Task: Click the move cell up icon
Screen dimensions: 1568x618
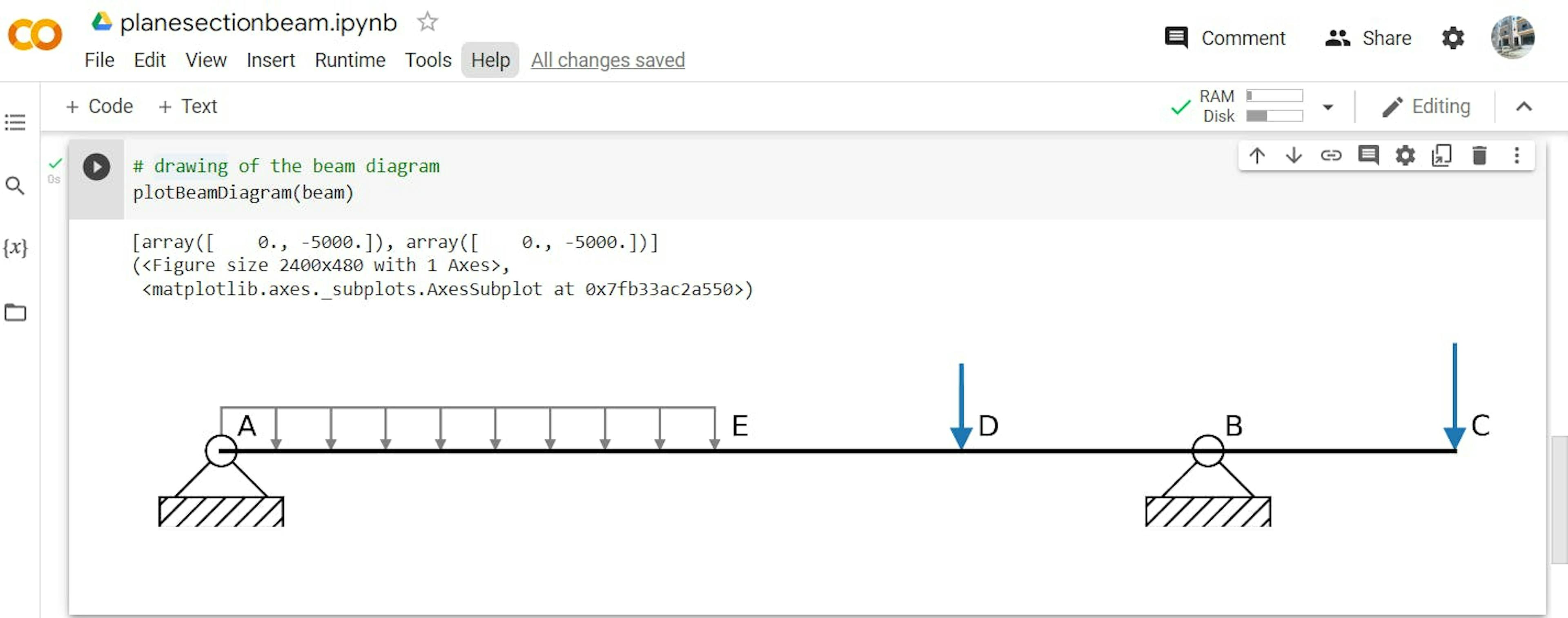Action: click(1259, 158)
